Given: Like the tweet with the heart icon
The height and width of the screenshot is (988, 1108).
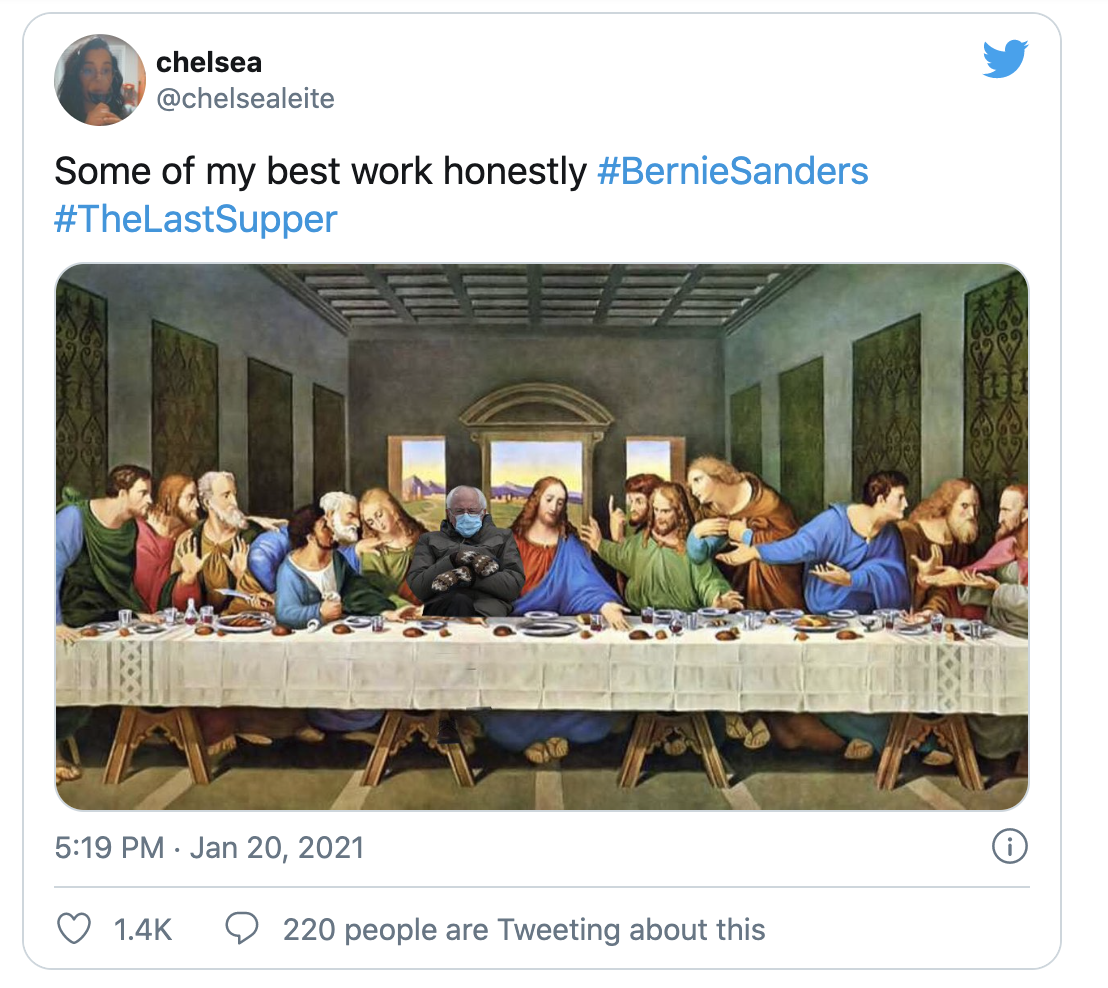Looking at the screenshot, I should click(72, 929).
